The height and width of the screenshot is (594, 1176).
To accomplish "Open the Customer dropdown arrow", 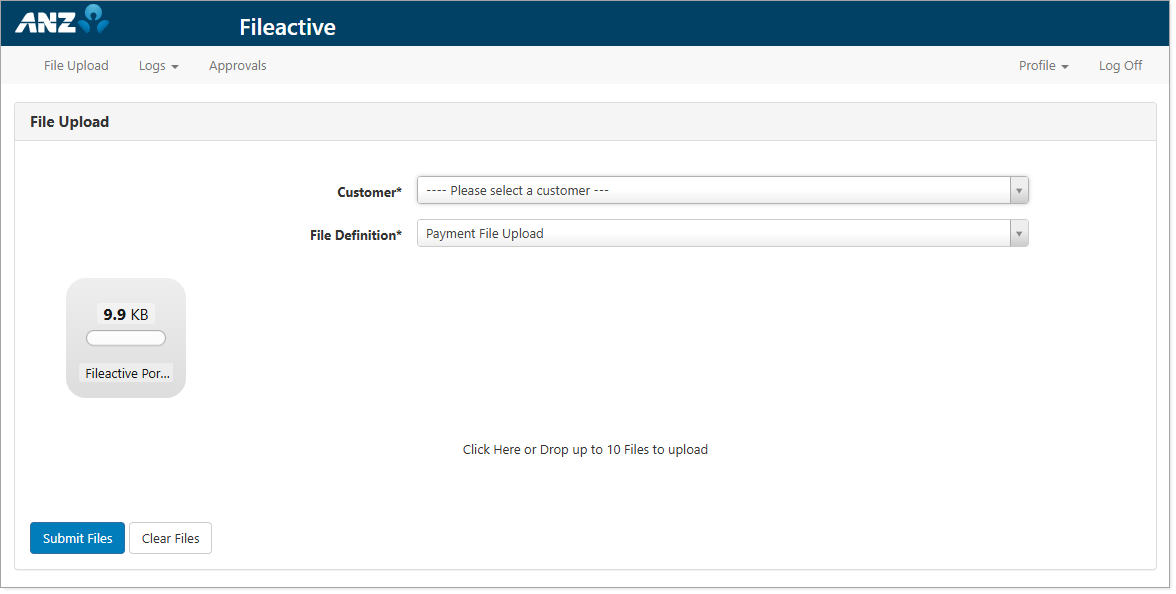I will click(x=1019, y=190).
